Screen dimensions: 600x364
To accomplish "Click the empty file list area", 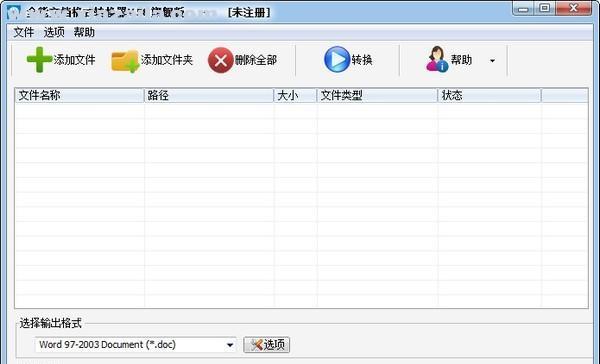I will click(301, 205).
